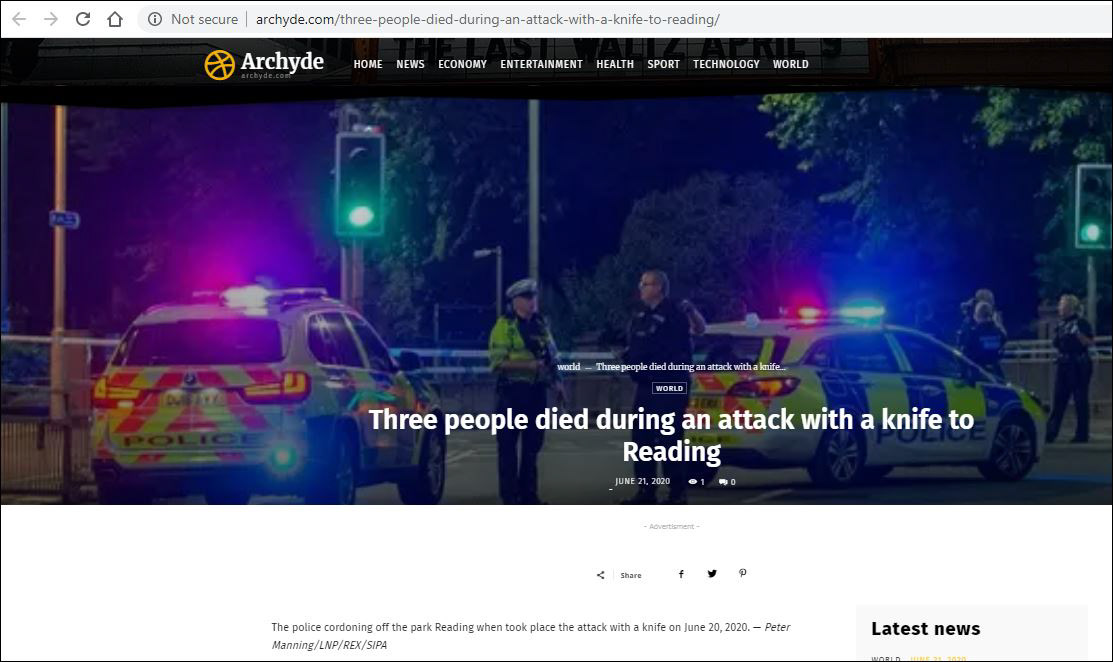Image resolution: width=1113 pixels, height=662 pixels.
Task: Click the comments bubble icon
Action: tap(723, 482)
